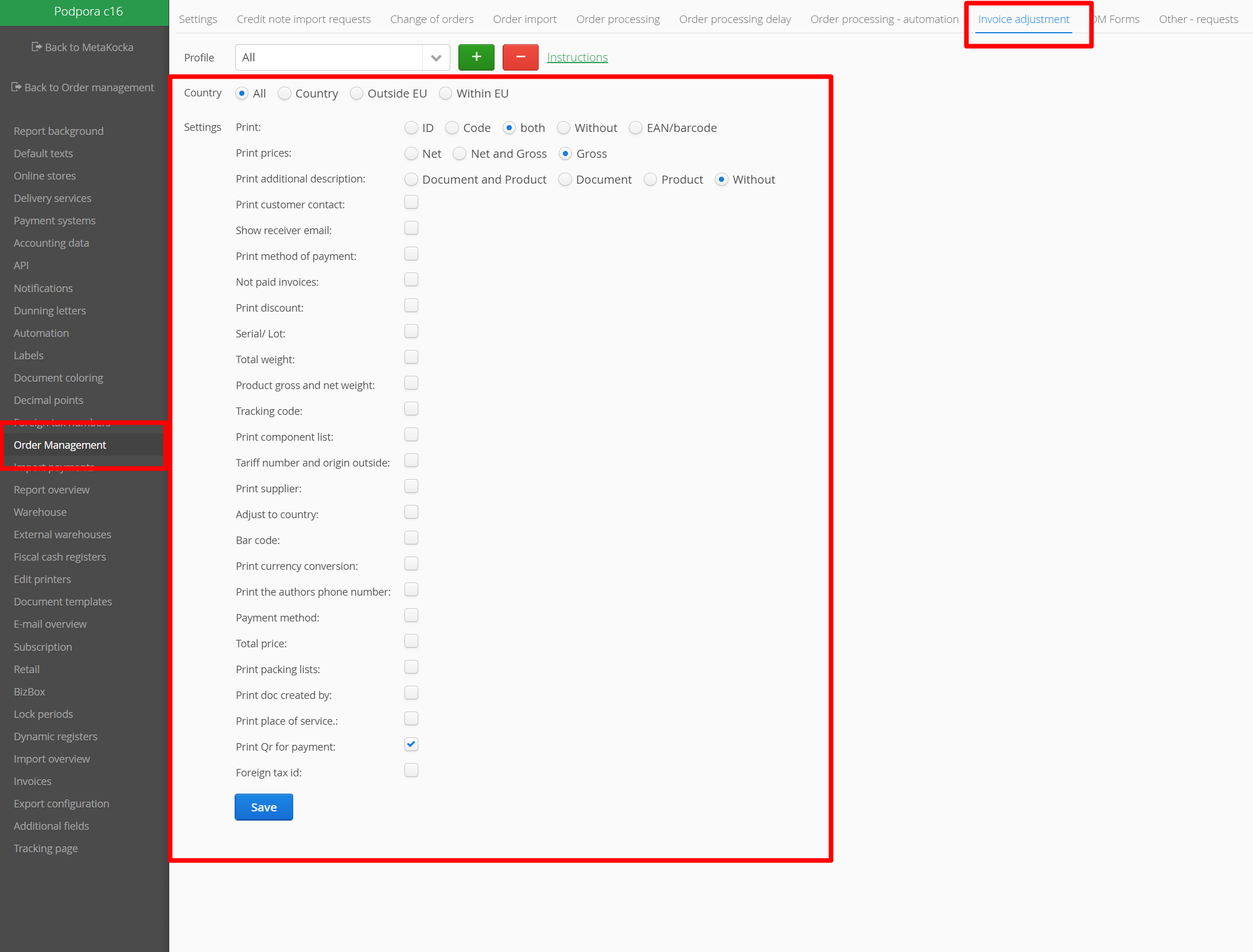Viewport: 1253px width, 952px height.
Task: Enable Print customer contact checkbox
Action: click(411, 203)
